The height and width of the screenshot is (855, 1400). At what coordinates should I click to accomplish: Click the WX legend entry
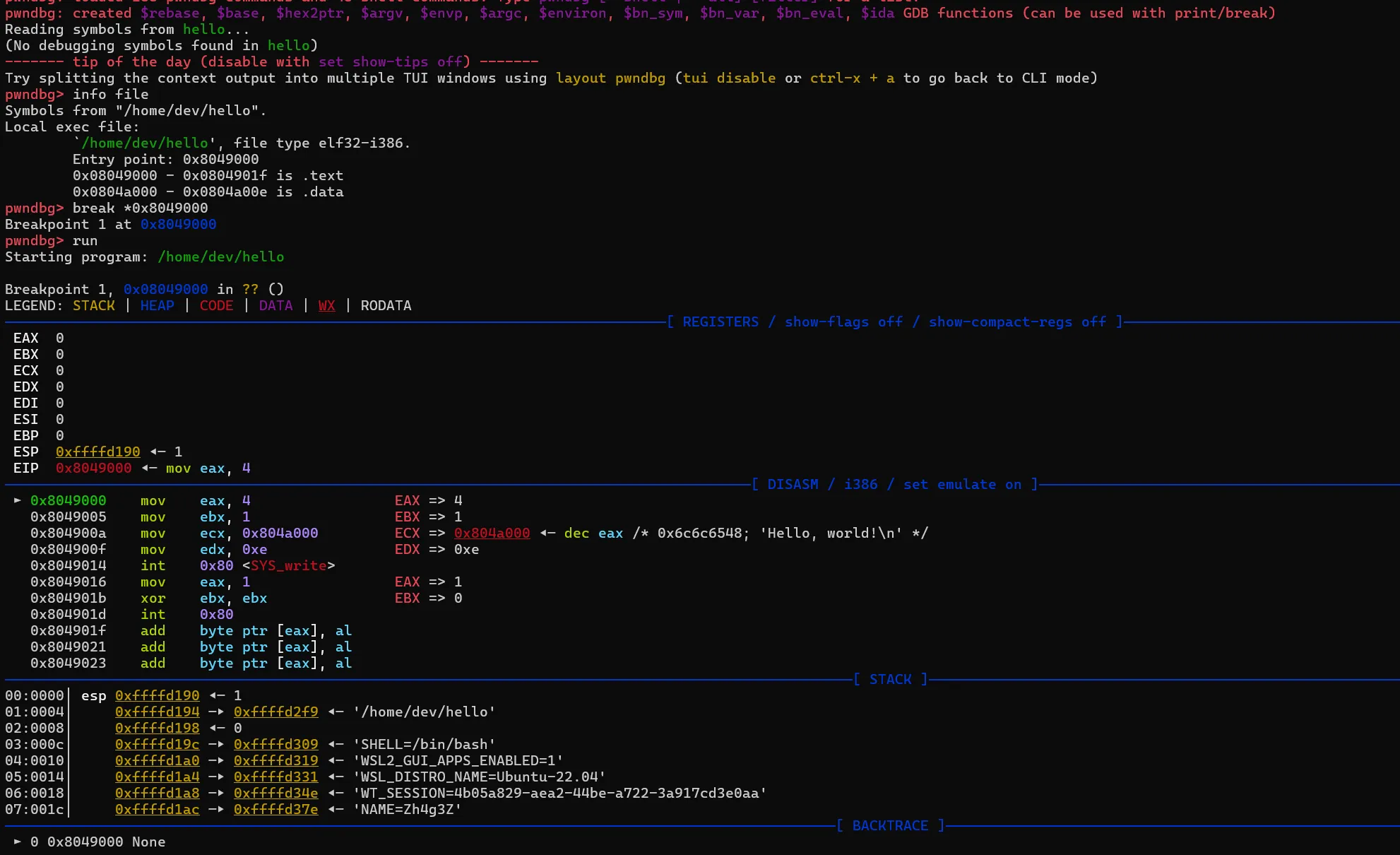326,305
